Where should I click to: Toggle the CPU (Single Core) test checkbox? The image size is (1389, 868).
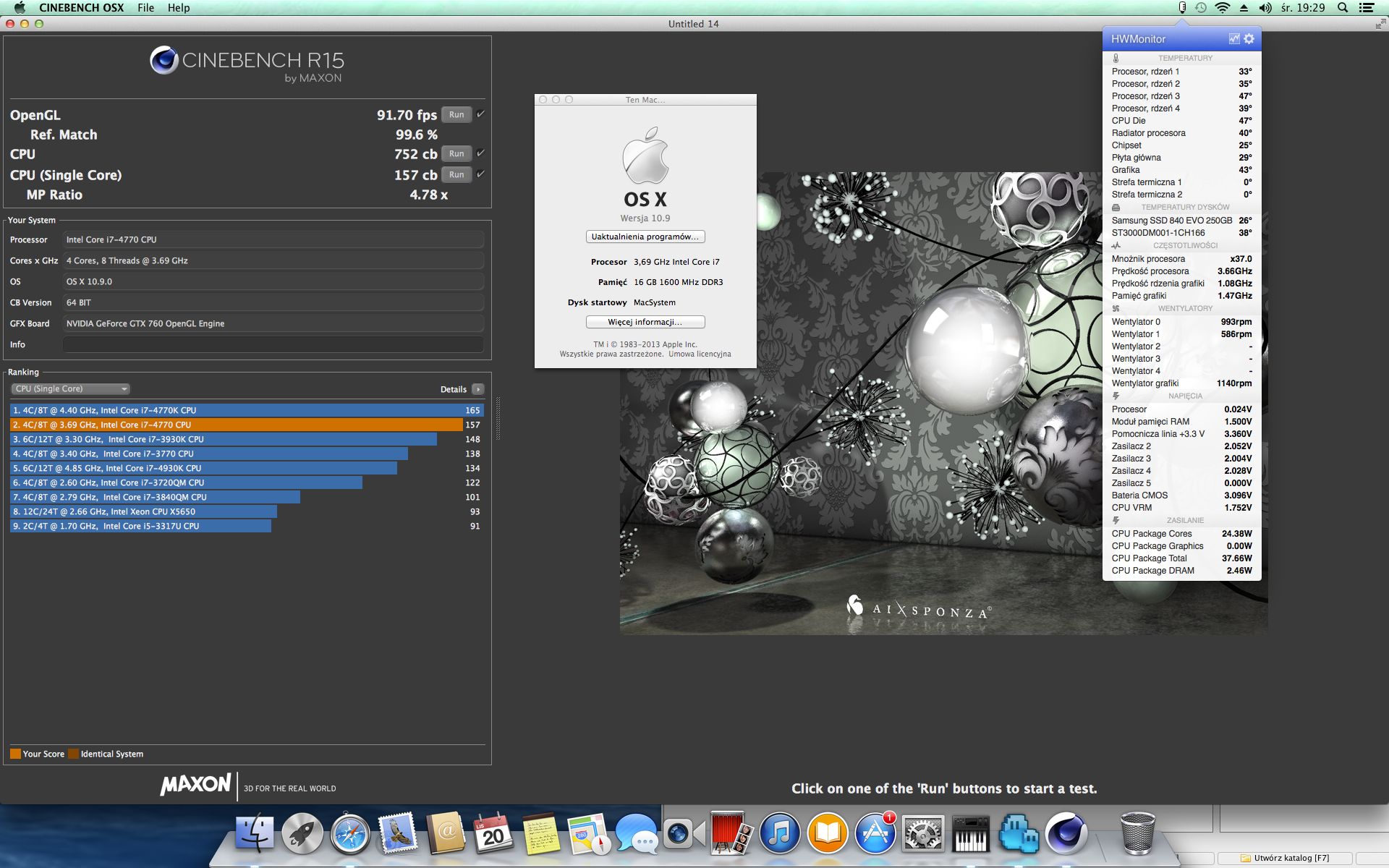point(480,174)
